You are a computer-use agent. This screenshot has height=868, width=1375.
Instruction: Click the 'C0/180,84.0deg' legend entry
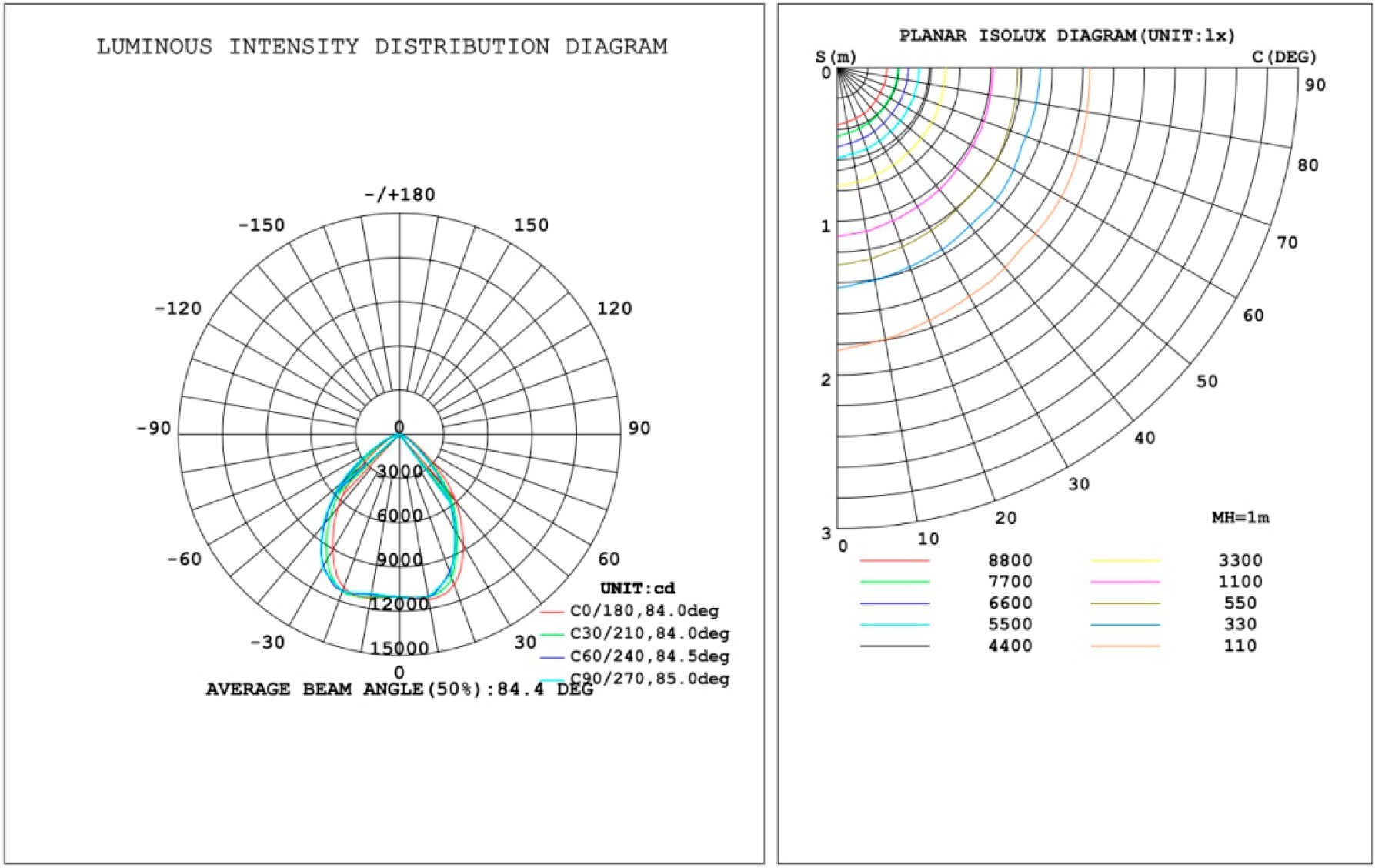[x=644, y=611]
